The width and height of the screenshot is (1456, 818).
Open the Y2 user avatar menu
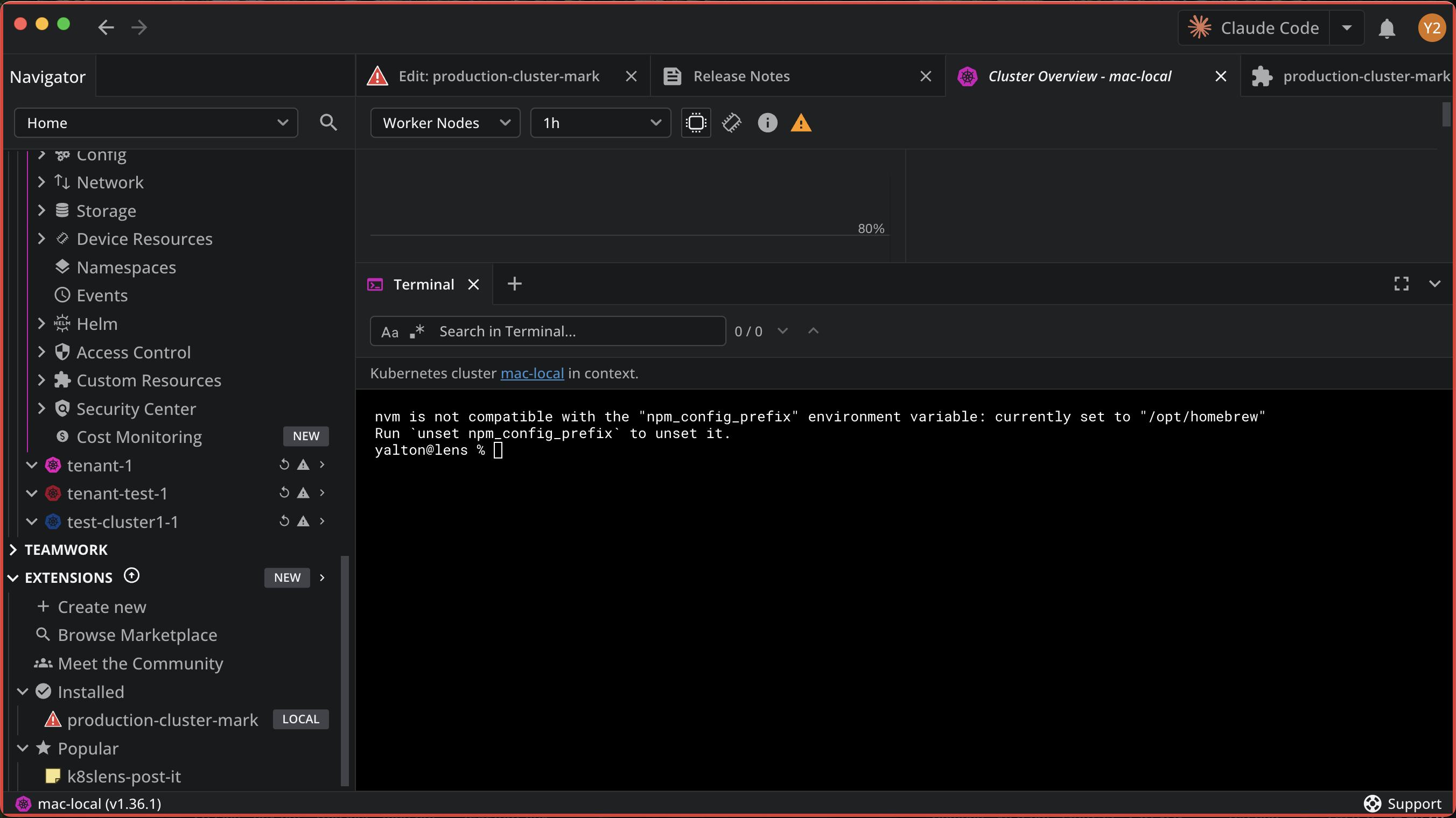pyautogui.click(x=1431, y=27)
